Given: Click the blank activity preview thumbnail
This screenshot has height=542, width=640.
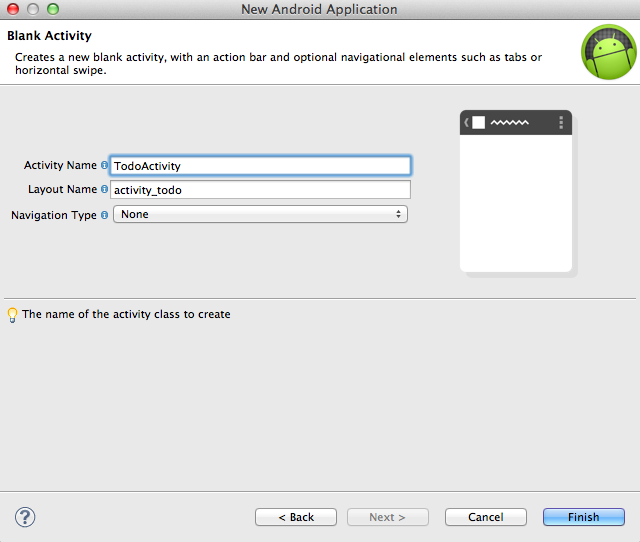Looking at the screenshot, I should click(516, 191).
